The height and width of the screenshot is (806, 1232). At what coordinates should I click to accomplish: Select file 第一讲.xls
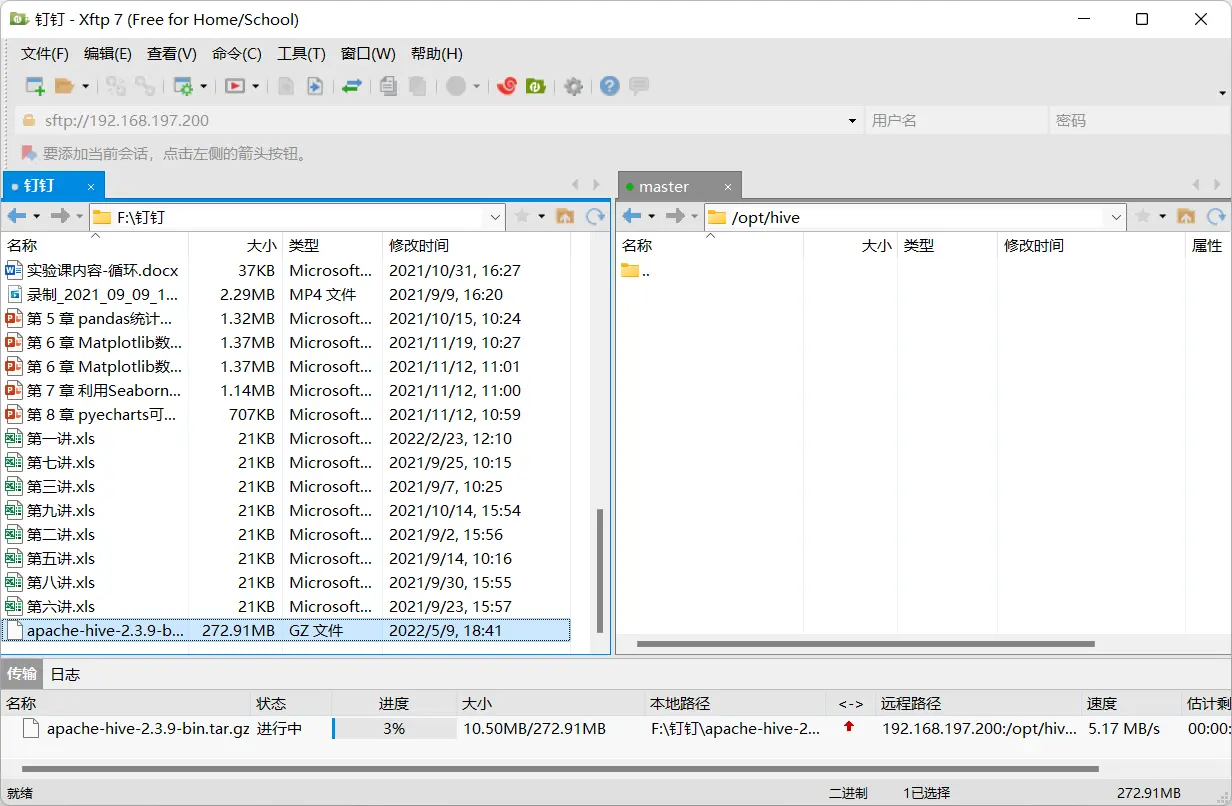pos(61,438)
